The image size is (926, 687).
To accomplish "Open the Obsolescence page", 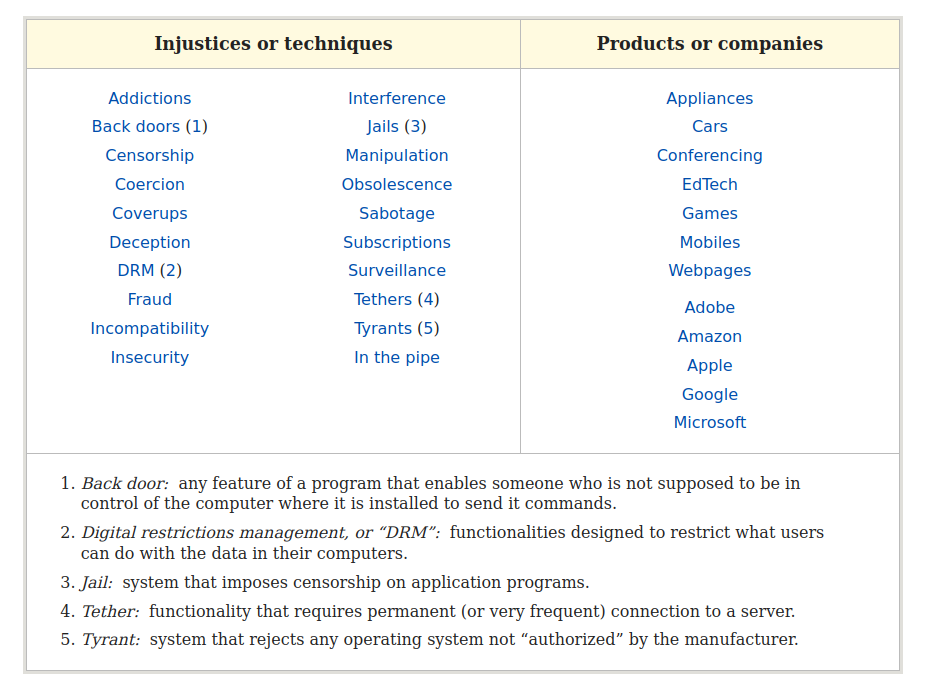I will (397, 184).
